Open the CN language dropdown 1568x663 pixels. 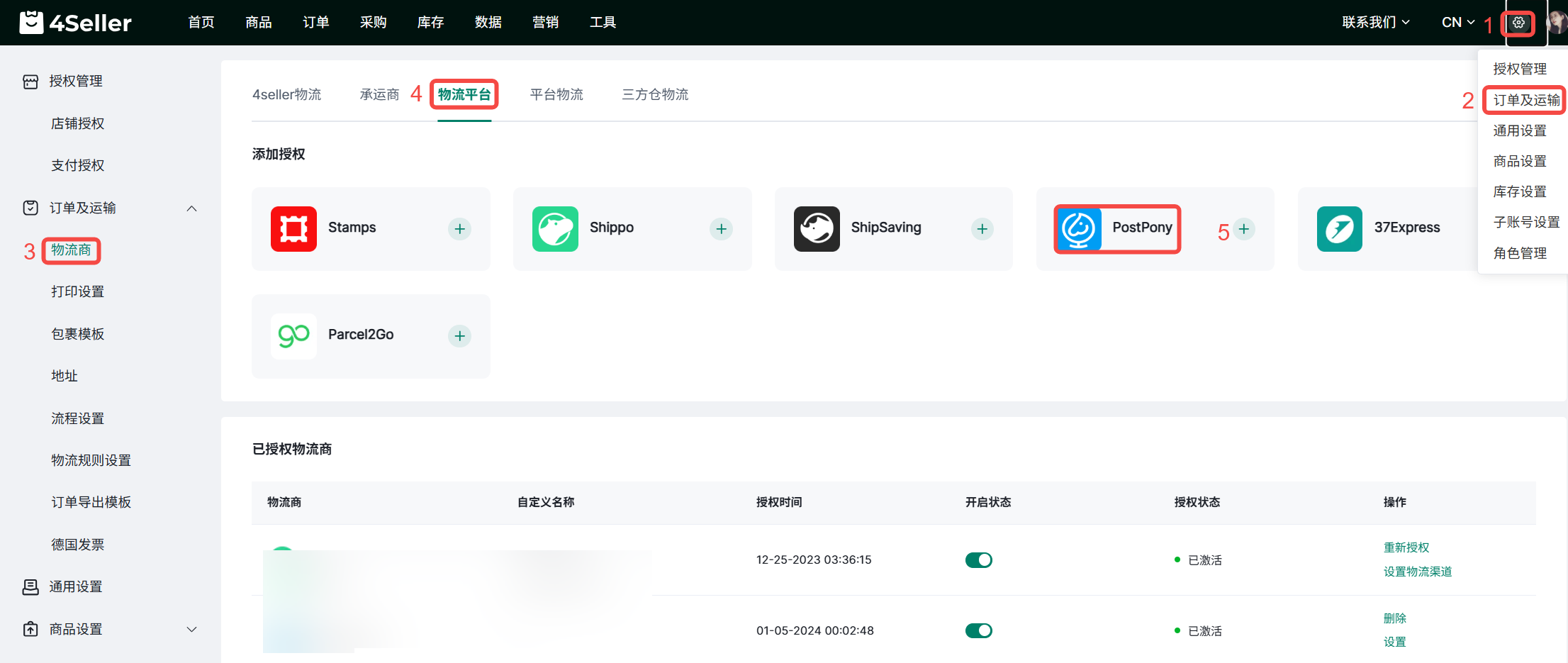click(1457, 23)
